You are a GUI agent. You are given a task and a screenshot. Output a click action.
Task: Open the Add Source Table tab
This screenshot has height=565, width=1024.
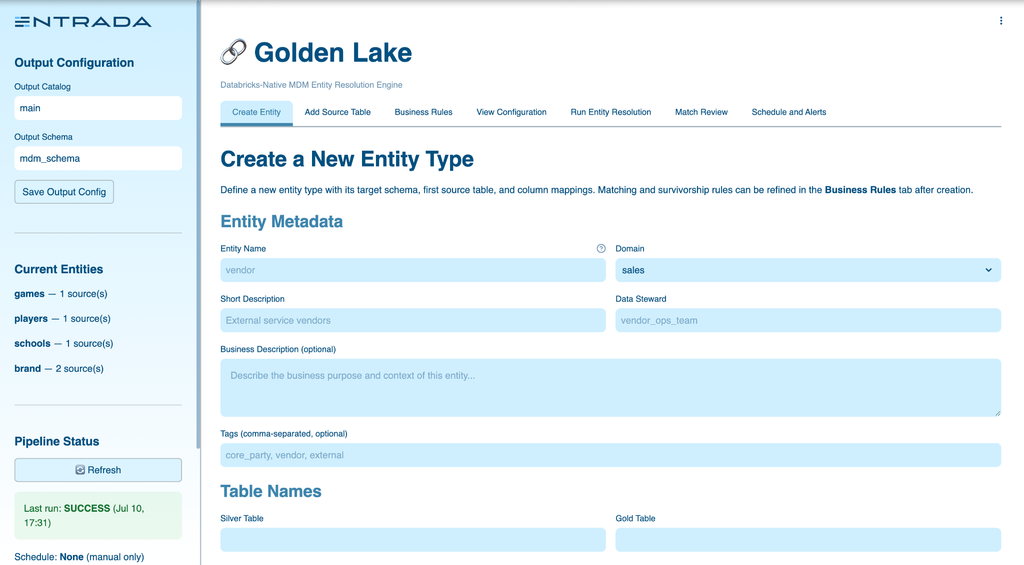click(x=338, y=112)
